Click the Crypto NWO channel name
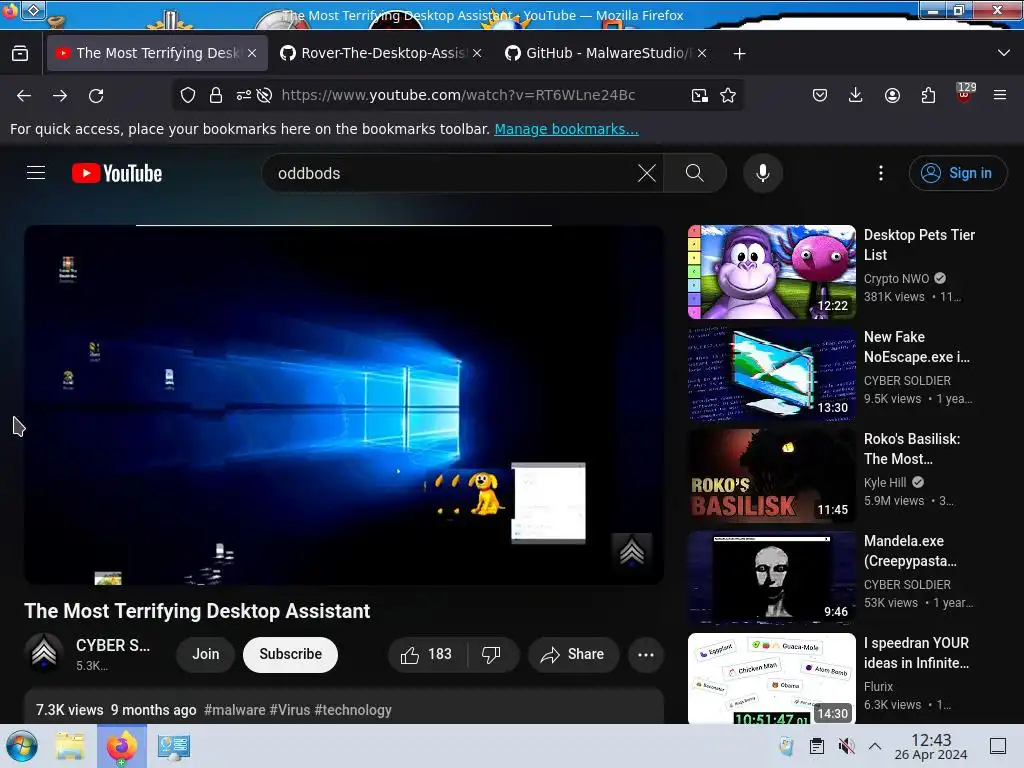The height and width of the screenshot is (768, 1024). point(897,279)
